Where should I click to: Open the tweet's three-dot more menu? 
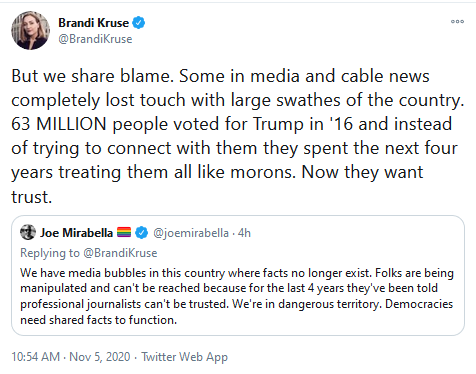[x=457, y=21]
